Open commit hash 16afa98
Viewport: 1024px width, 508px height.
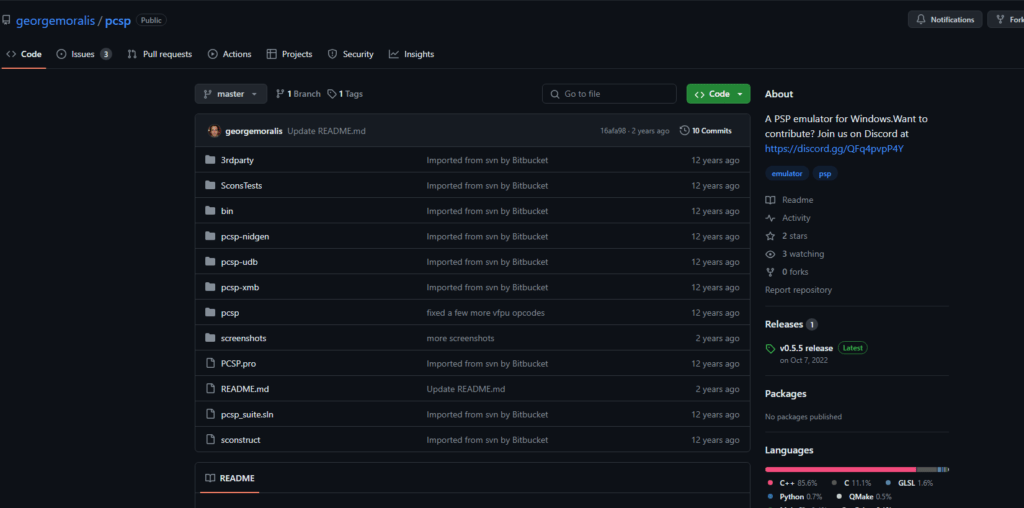pyautogui.click(x=614, y=131)
